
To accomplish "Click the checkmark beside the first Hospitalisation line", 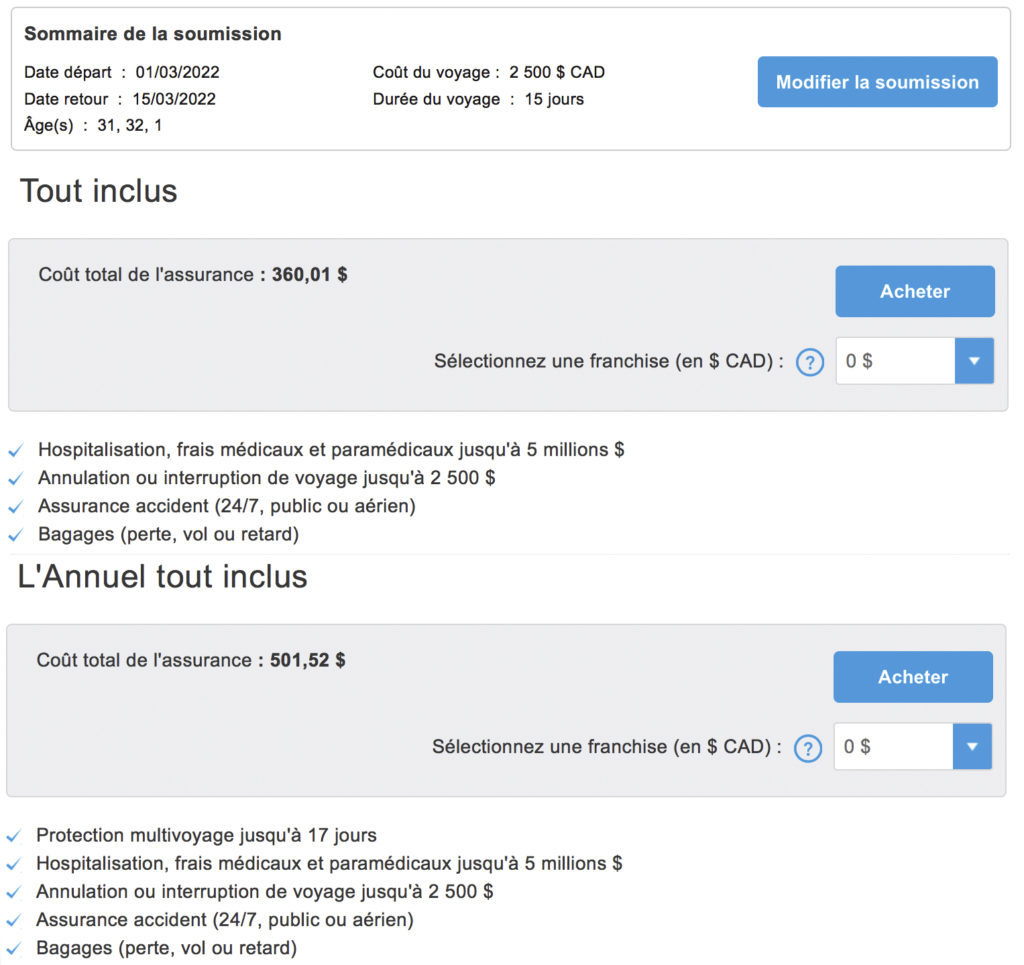I will [x=15, y=451].
